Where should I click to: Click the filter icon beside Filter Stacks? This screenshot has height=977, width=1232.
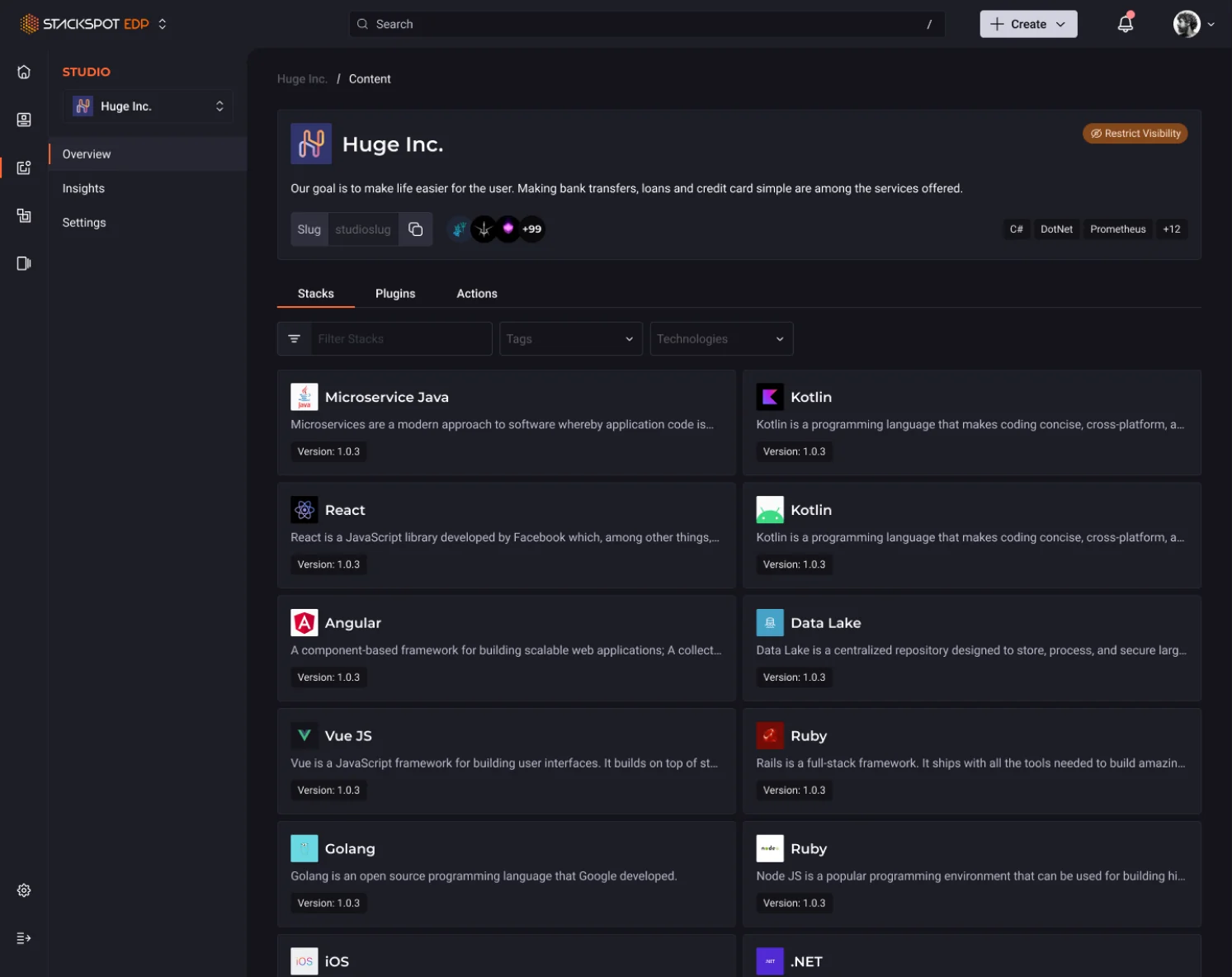click(x=295, y=339)
